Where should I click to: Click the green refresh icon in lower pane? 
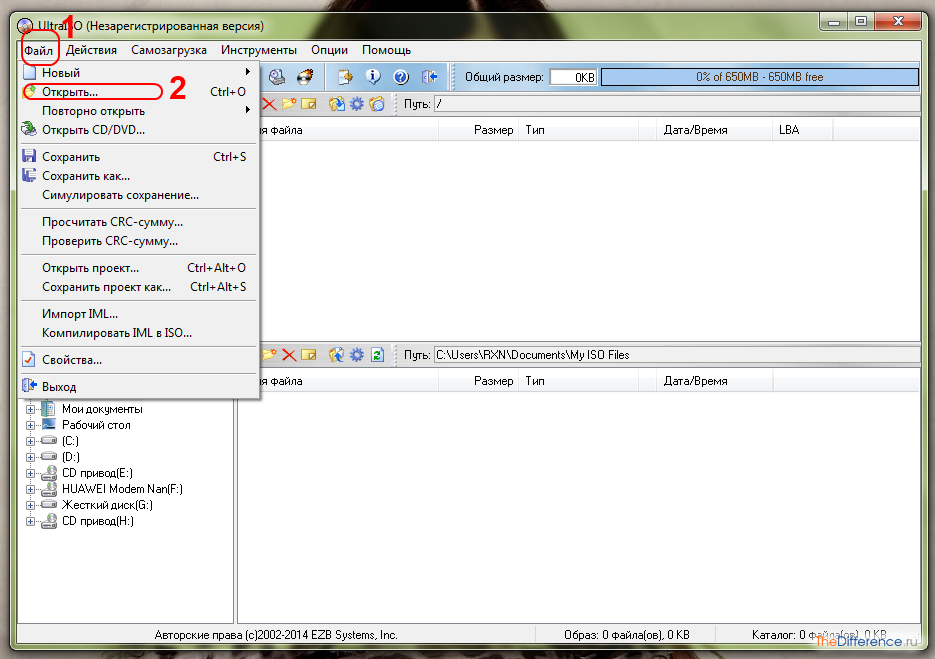click(378, 354)
